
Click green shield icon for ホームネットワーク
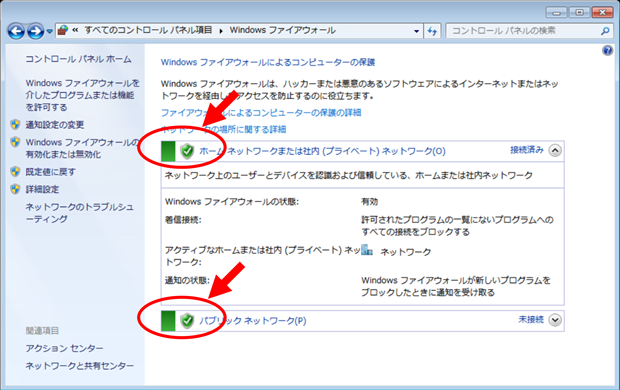pyautogui.click(x=187, y=151)
